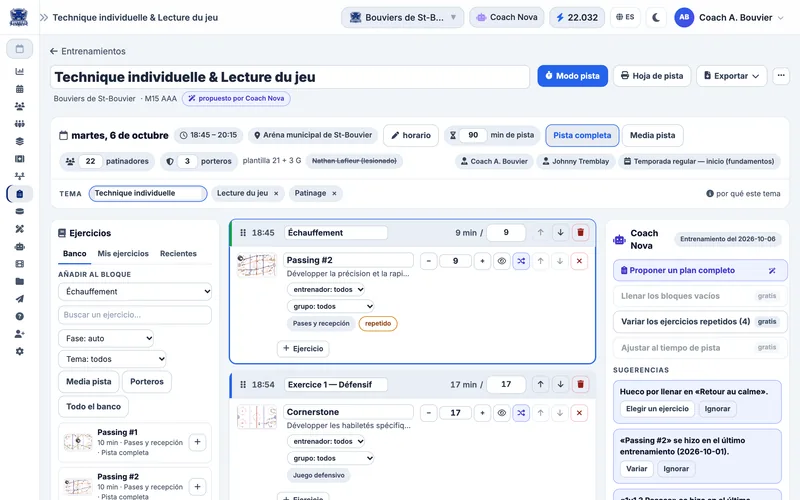Move Échauffement block down with arrow
This screenshot has height=500, width=800.
tap(560, 233)
